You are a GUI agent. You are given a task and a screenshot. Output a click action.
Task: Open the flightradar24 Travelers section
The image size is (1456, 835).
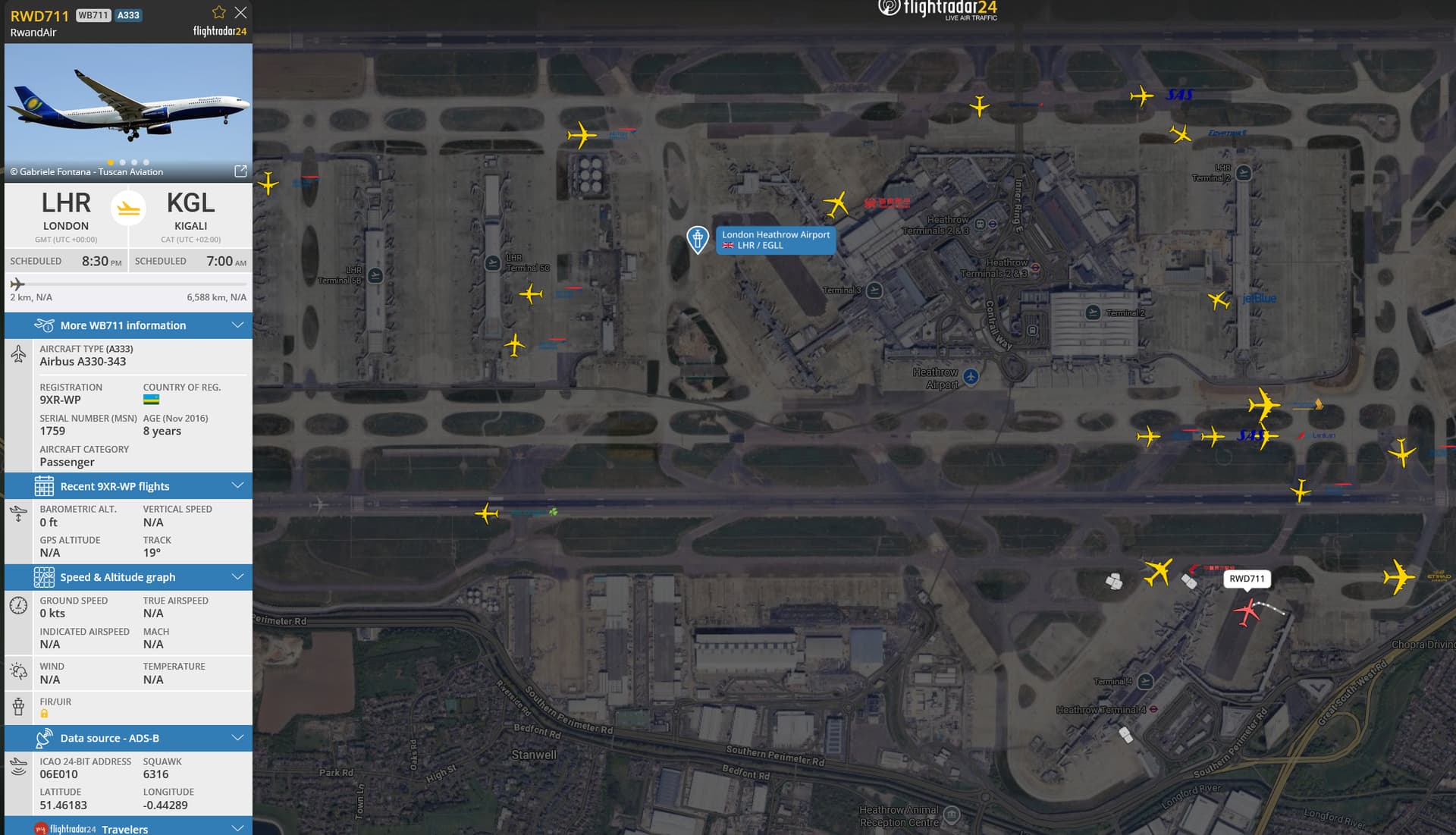(x=128, y=828)
